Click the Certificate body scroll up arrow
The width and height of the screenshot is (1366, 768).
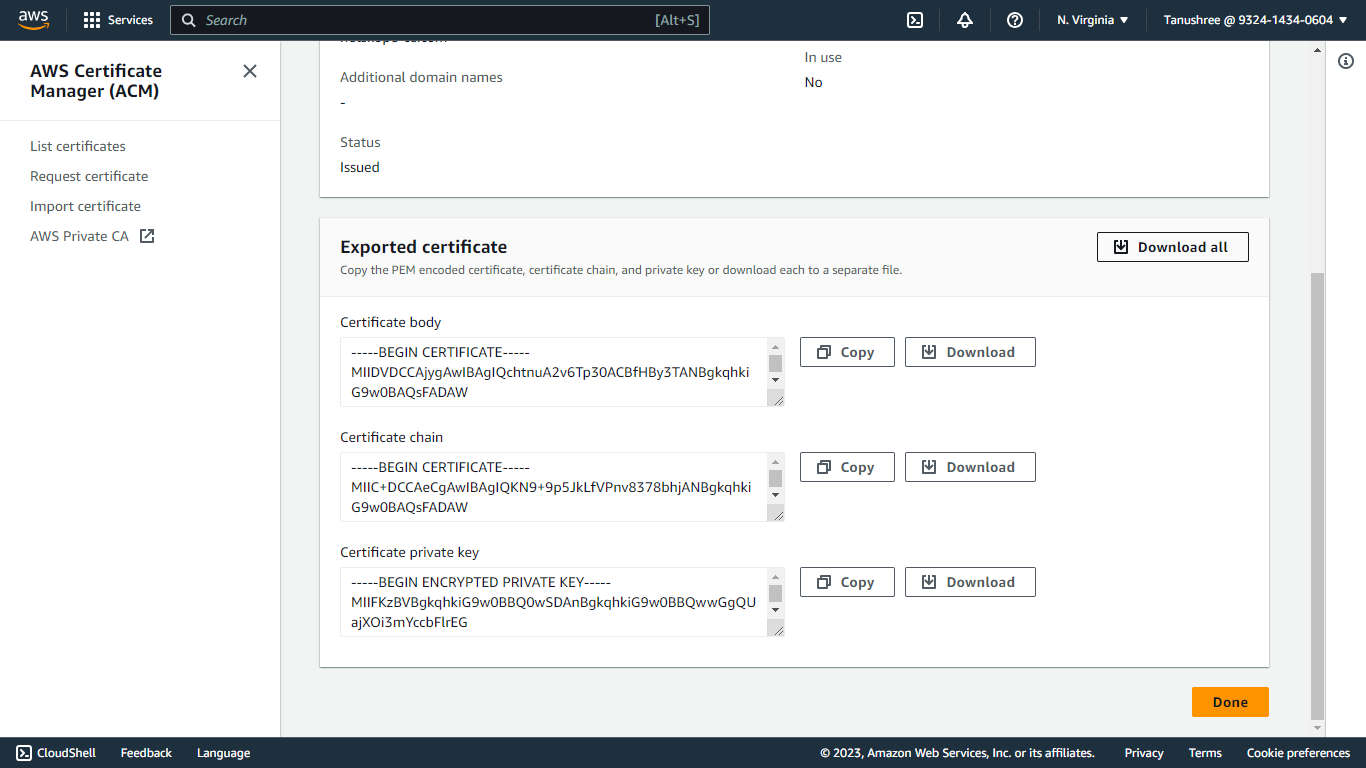click(x=775, y=346)
